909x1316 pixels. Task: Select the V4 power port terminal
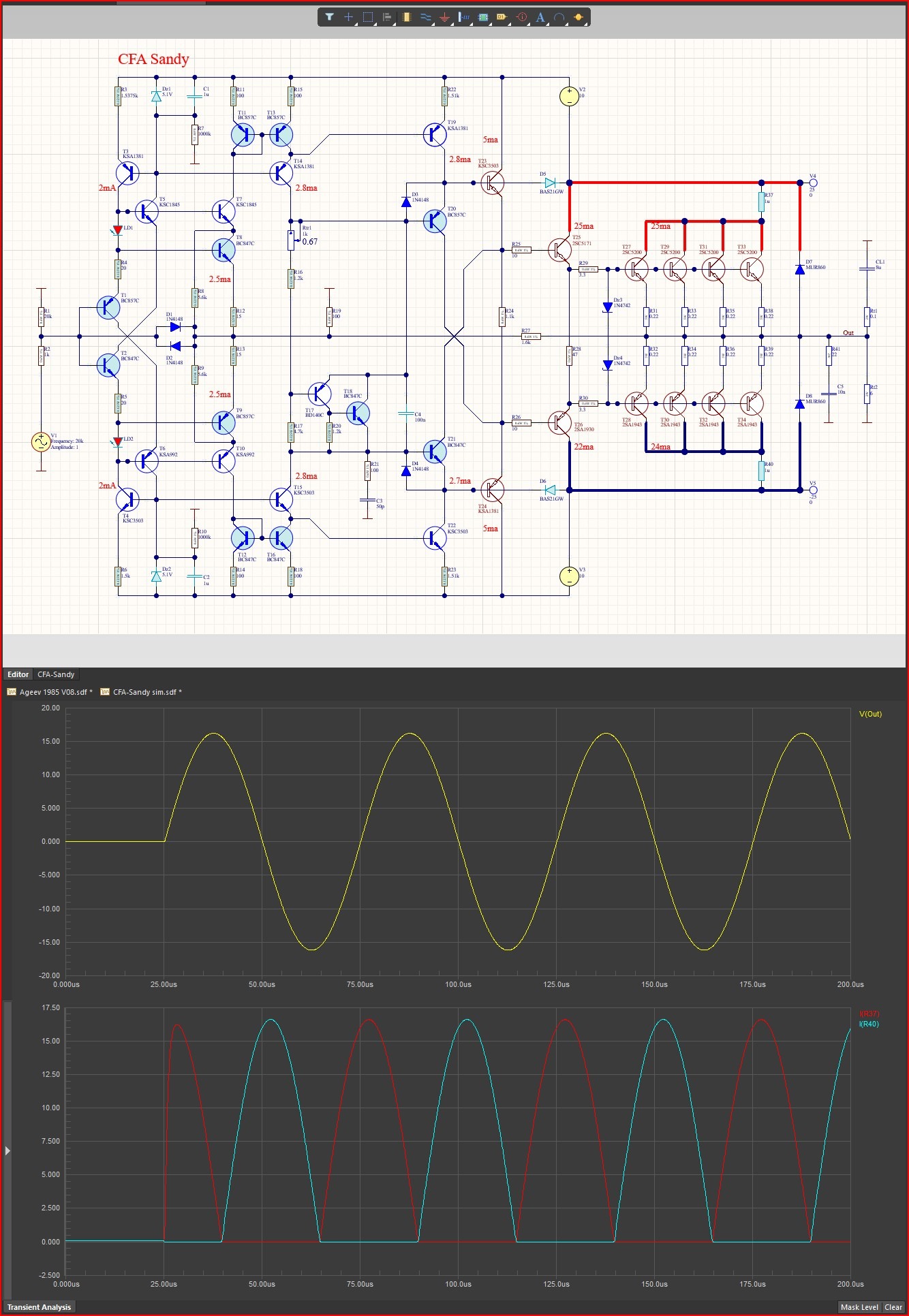[x=812, y=183]
